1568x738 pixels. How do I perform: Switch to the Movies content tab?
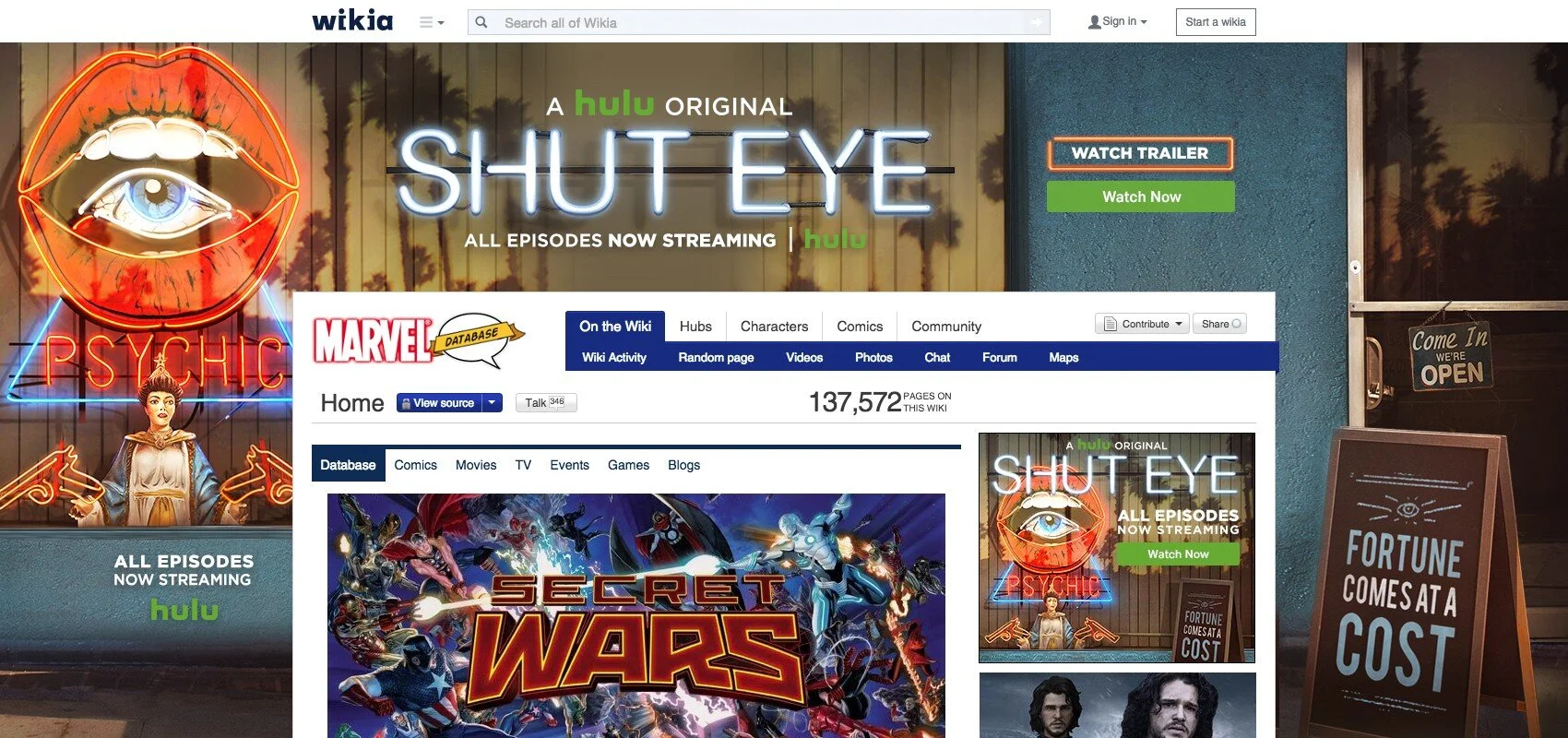[x=476, y=465]
